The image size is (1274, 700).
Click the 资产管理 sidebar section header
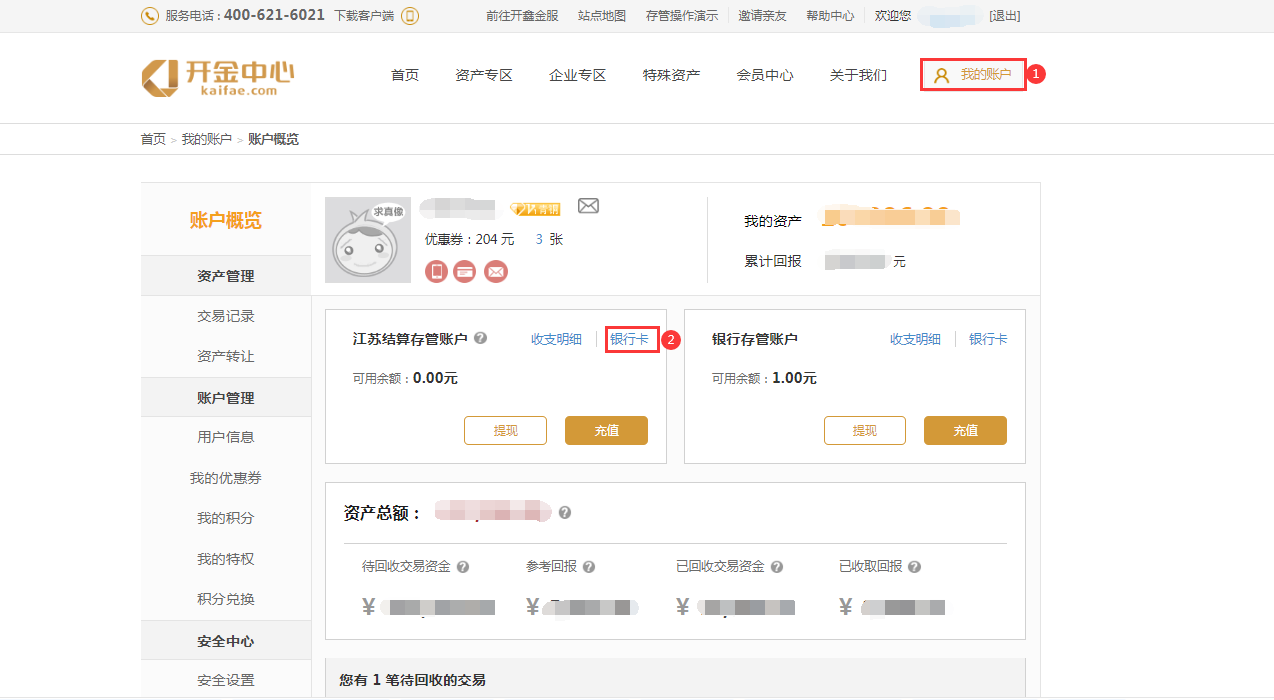226,276
